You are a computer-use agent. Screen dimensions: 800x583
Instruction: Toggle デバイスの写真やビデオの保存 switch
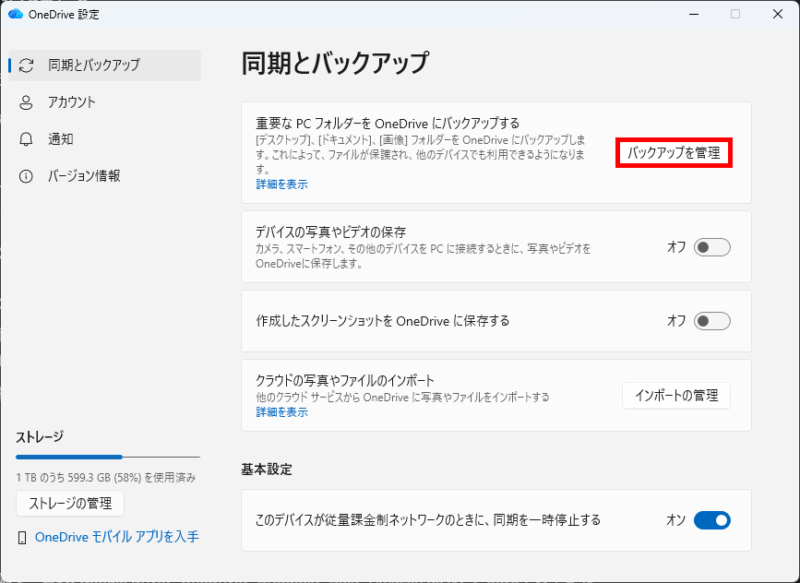(712, 247)
